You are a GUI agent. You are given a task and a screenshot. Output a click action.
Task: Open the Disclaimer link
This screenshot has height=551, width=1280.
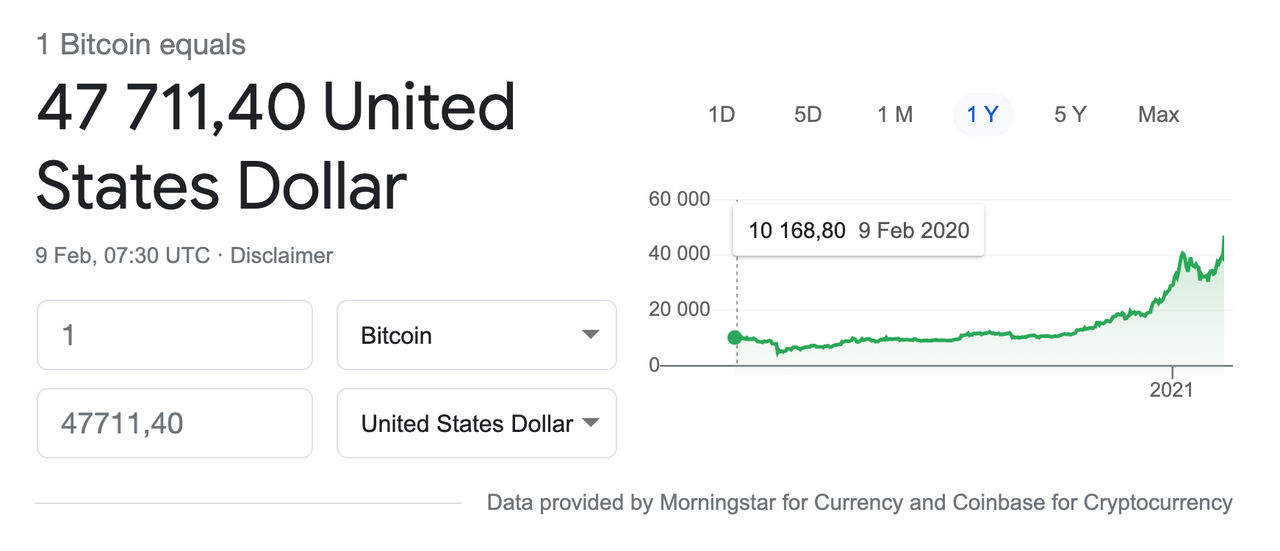coord(281,256)
